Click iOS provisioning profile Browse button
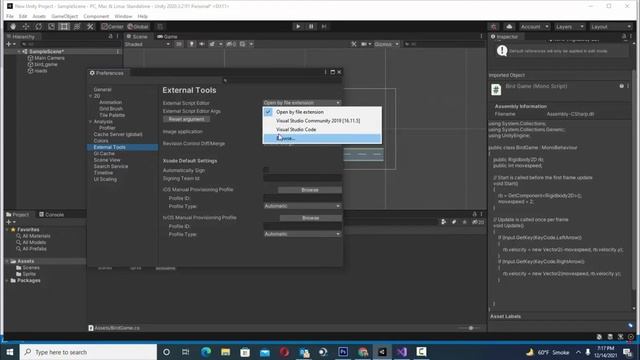The width and height of the screenshot is (640, 360). pos(310,190)
